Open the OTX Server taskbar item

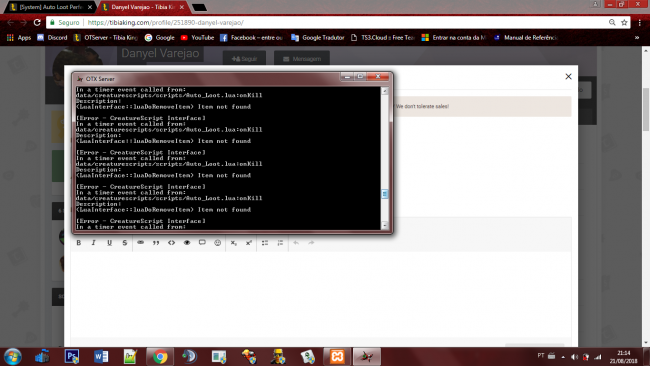tap(367, 356)
